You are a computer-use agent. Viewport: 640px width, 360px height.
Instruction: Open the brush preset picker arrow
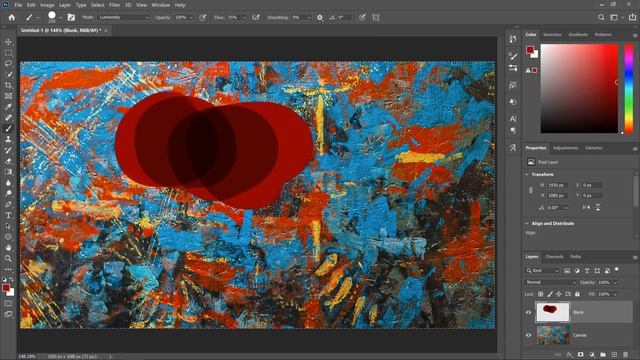point(60,18)
